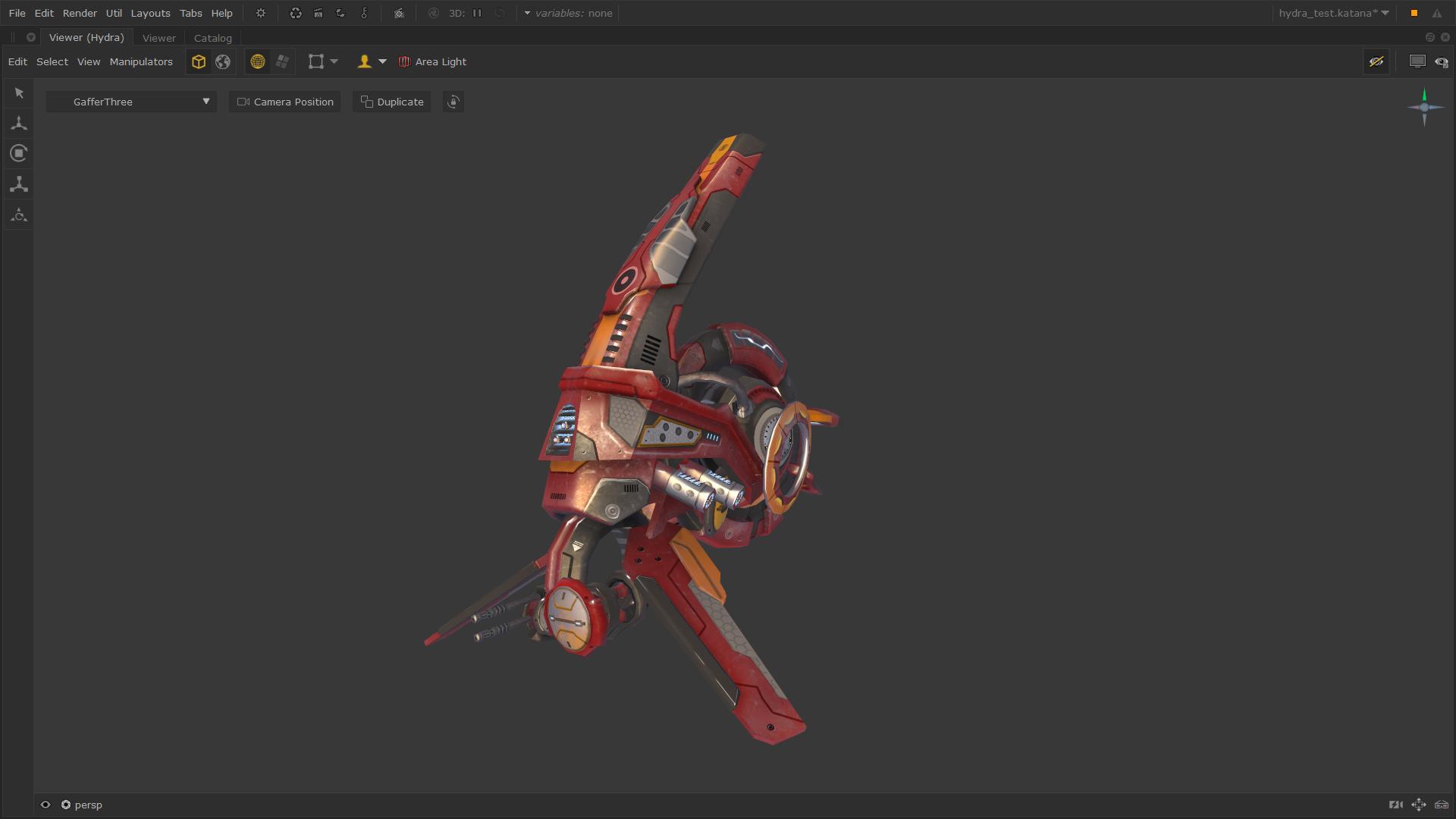Select the arrow selection tool
Image resolution: width=1456 pixels, height=819 pixels.
19,93
